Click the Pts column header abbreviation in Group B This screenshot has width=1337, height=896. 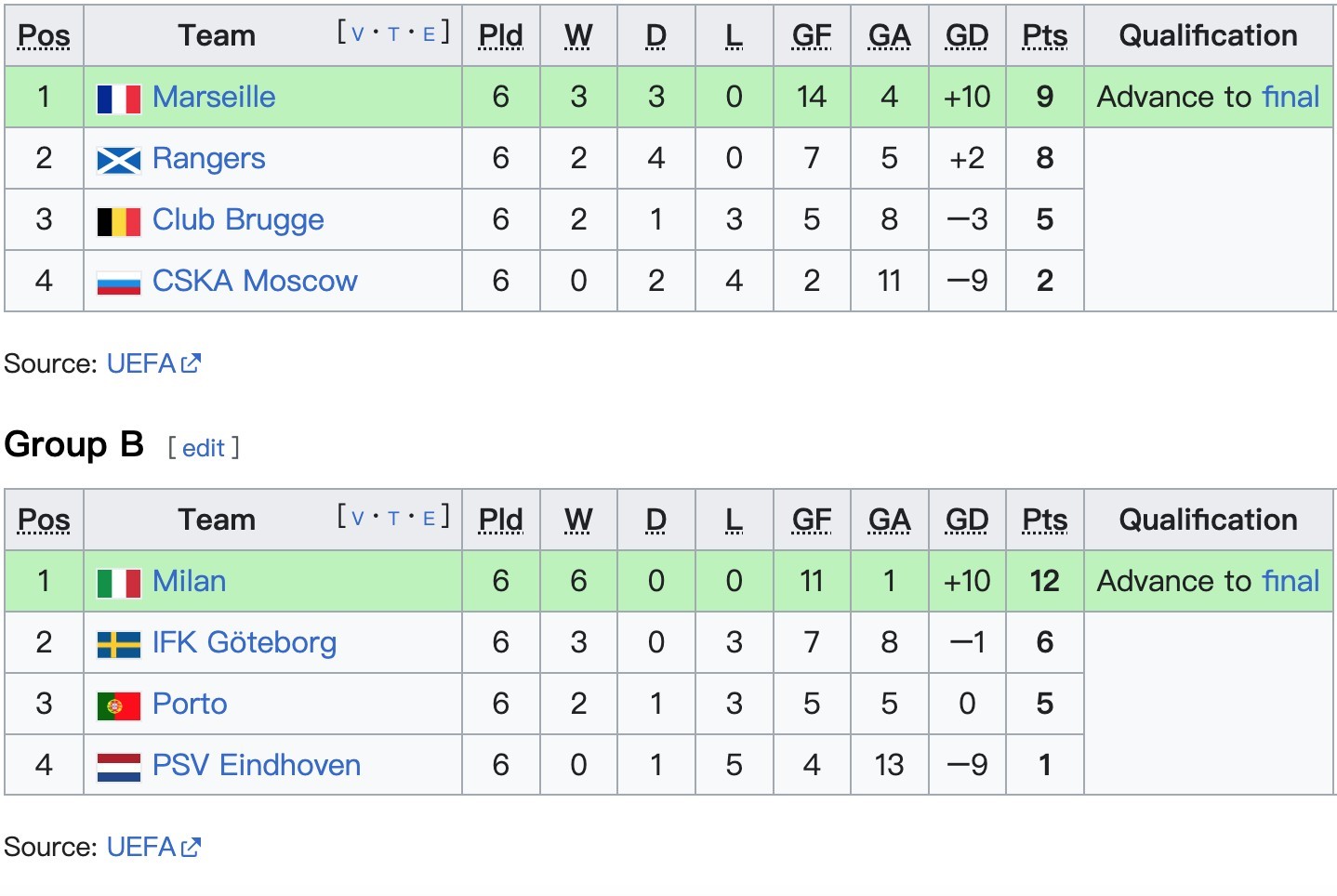1044,520
